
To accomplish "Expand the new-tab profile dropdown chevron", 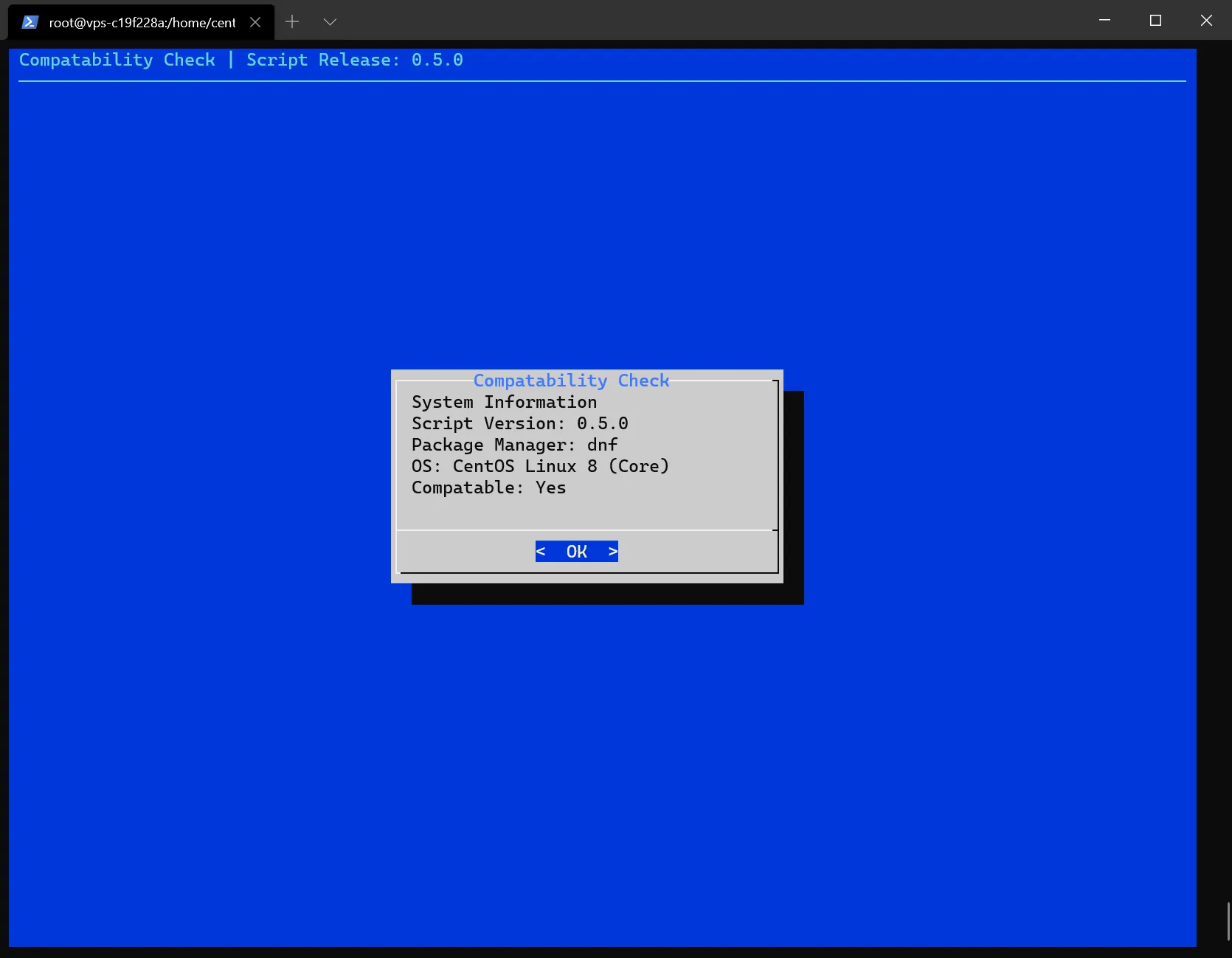I will [330, 22].
